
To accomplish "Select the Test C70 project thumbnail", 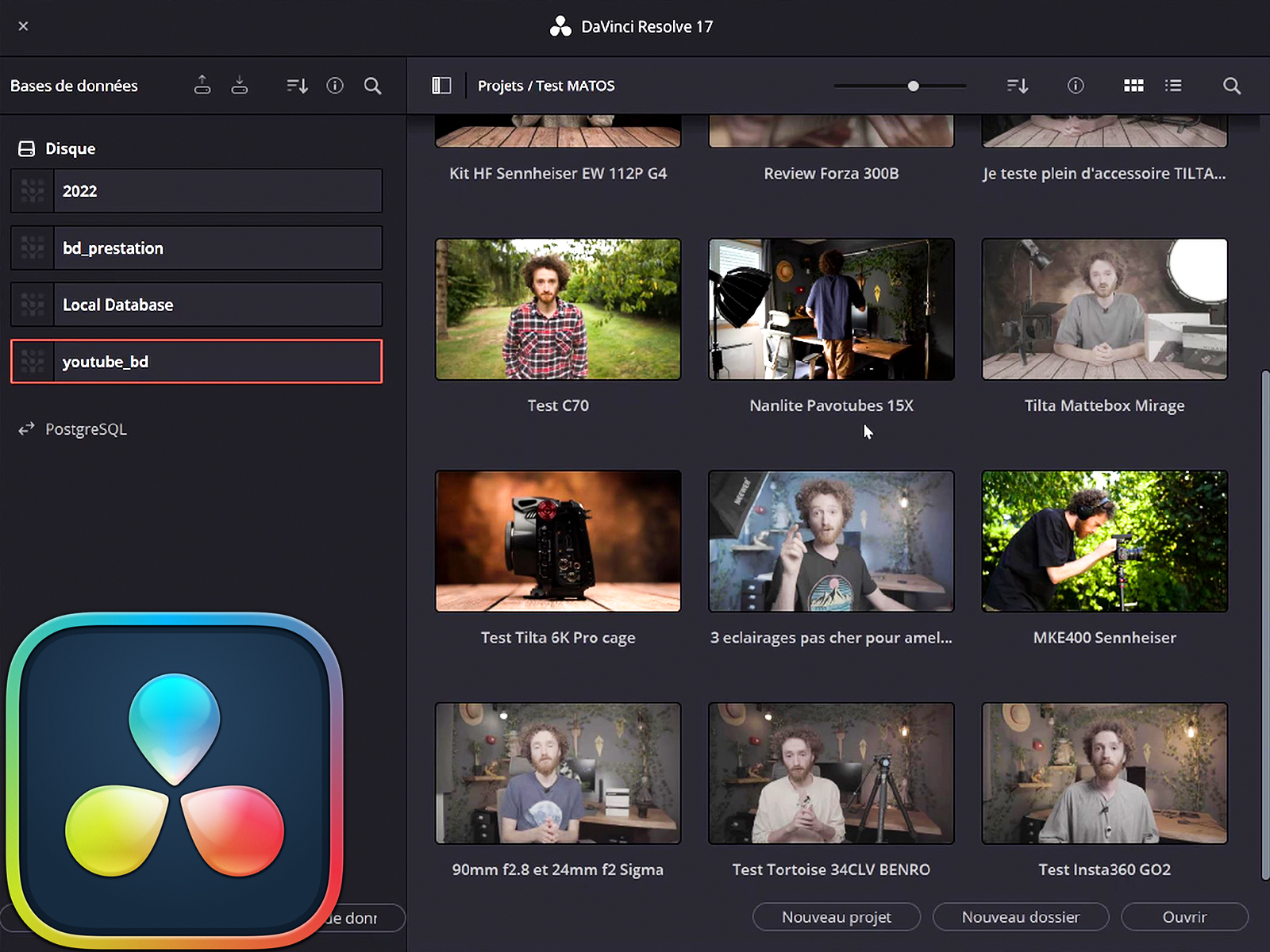I will [x=557, y=309].
